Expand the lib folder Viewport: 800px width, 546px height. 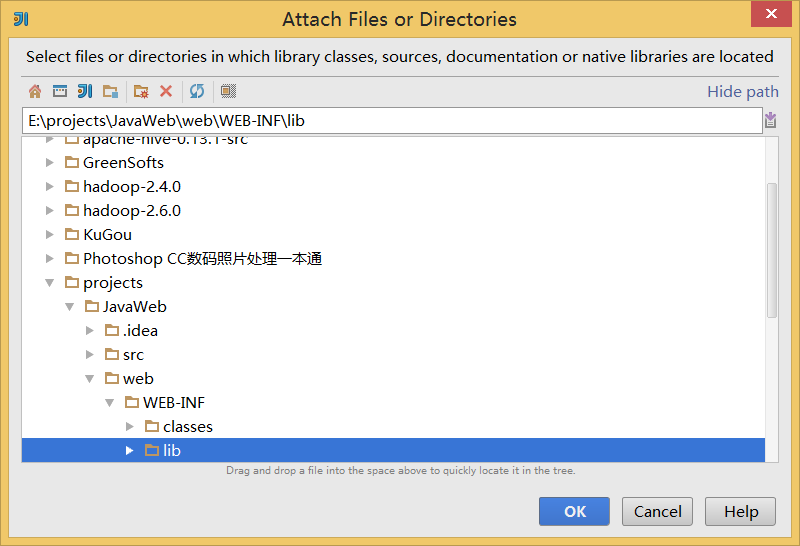tap(130, 450)
